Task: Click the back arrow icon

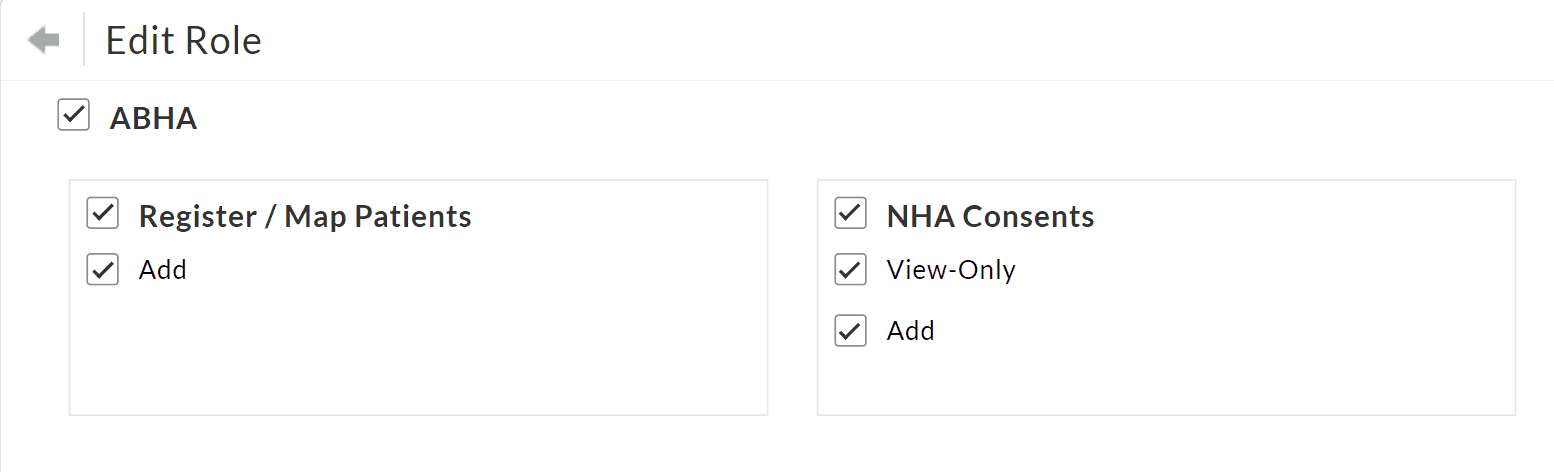Action: pyautogui.click(x=43, y=41)
